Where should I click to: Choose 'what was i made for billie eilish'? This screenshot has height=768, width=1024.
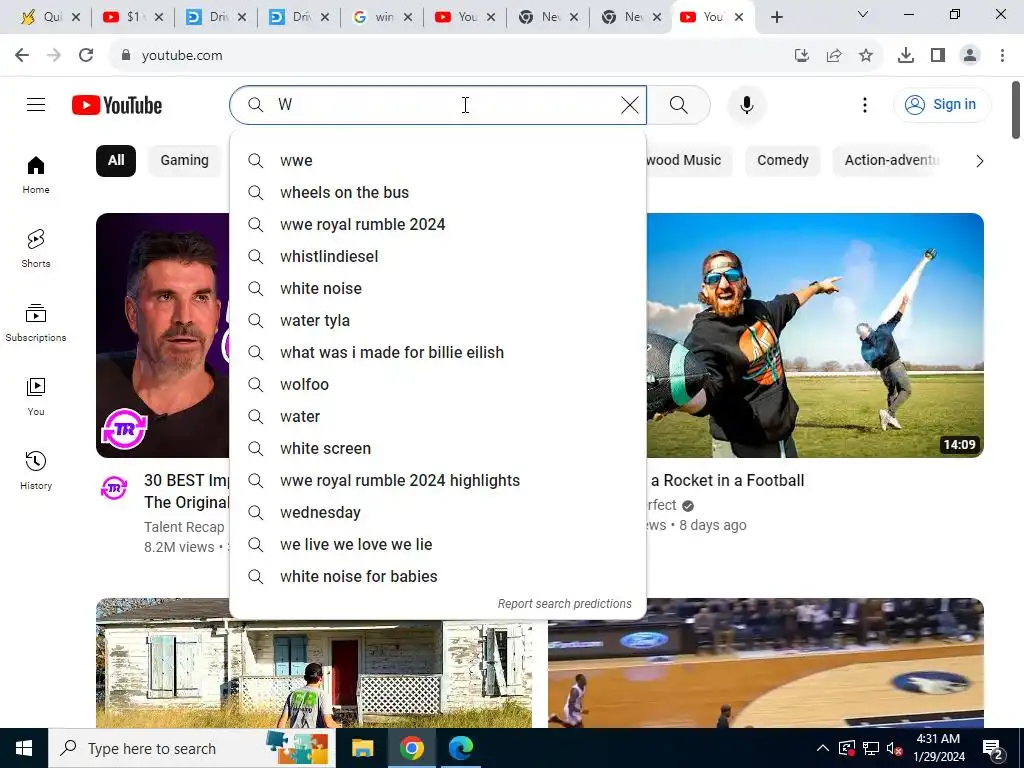[x=438, y=353]
